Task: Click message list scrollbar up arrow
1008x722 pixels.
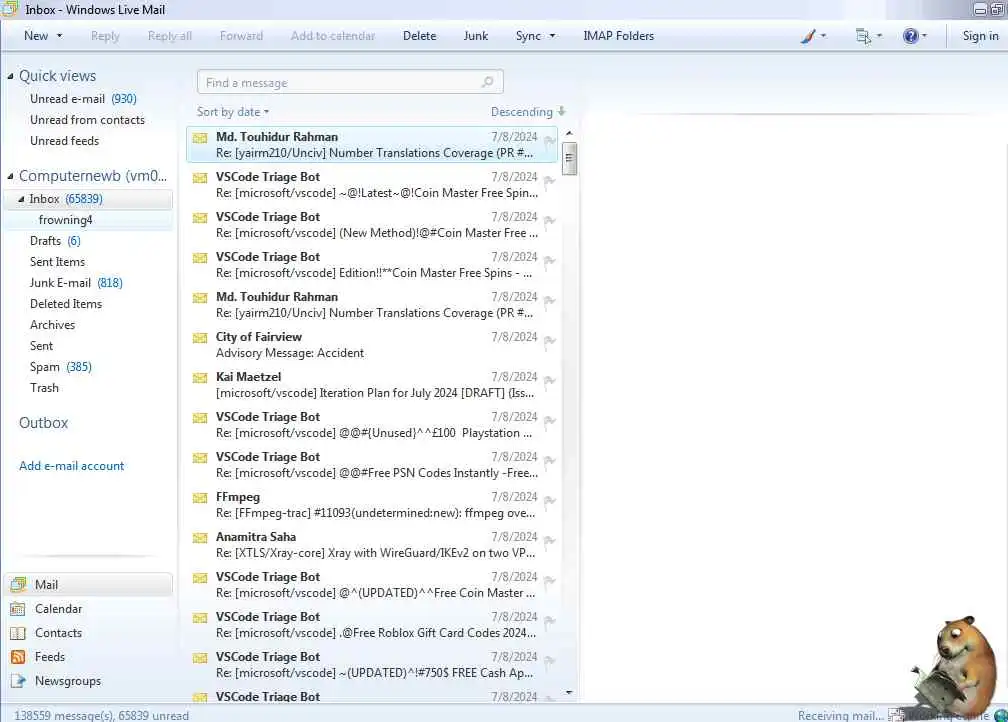Action: (x=569, y=133)
